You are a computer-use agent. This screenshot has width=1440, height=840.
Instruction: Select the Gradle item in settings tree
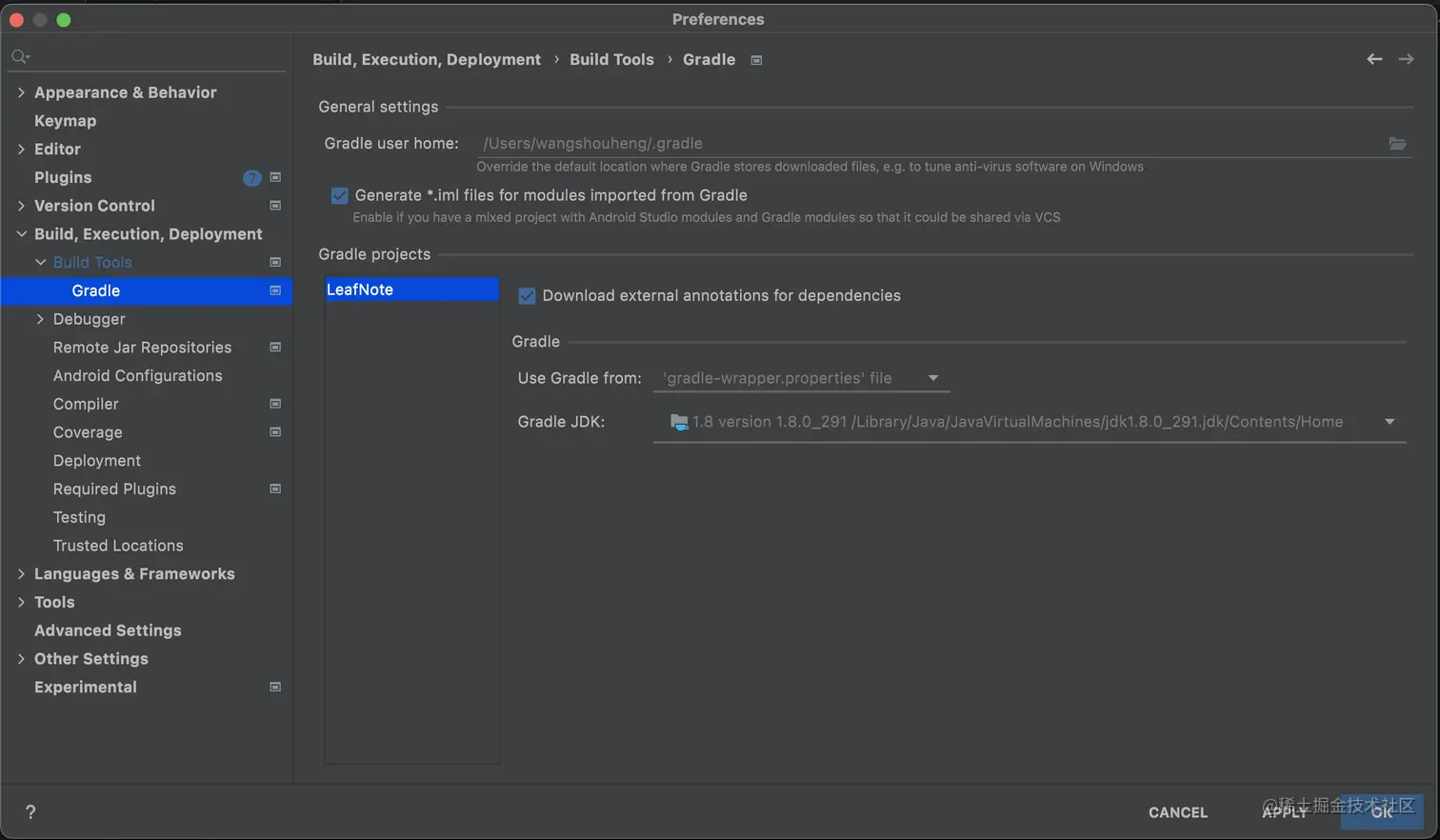tap(147, 290)
